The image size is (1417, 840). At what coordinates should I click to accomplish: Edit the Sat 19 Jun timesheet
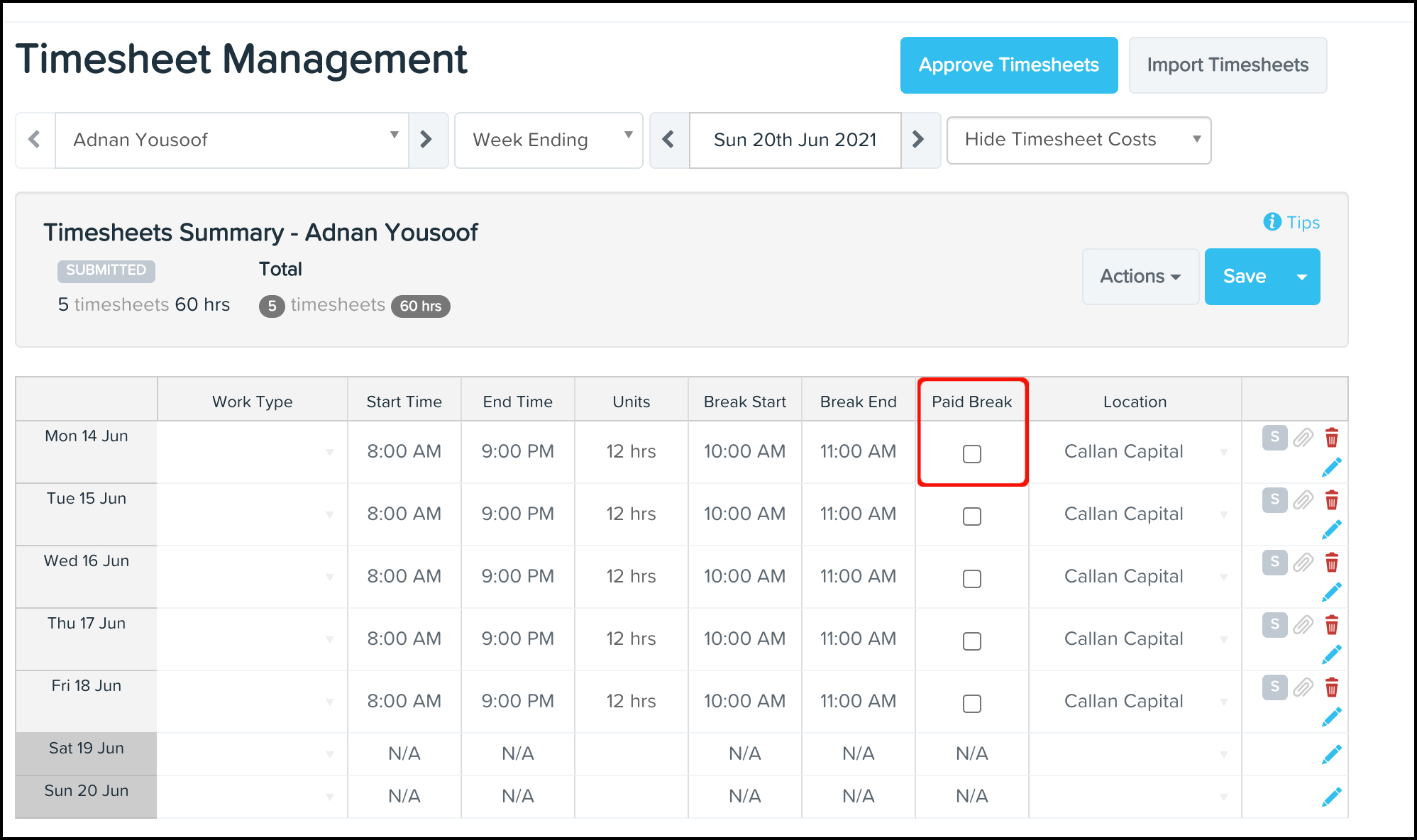(1332, 754)
